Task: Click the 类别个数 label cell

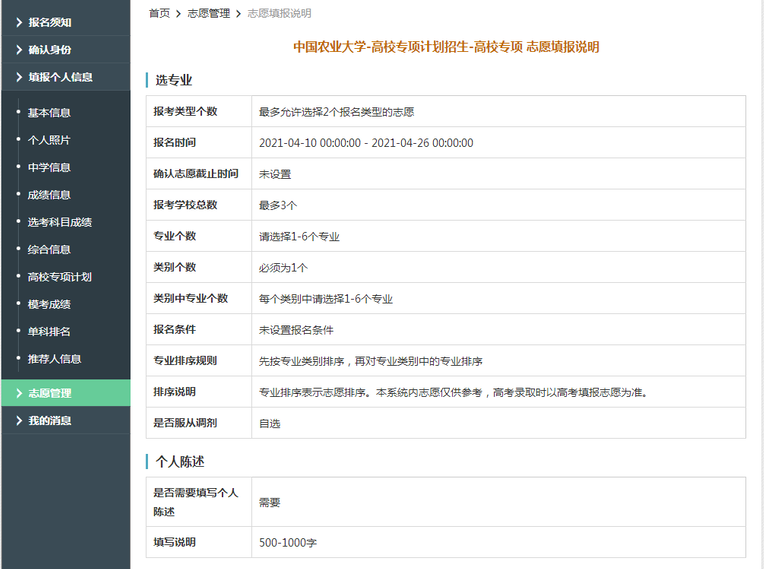Action: point(199,267)
